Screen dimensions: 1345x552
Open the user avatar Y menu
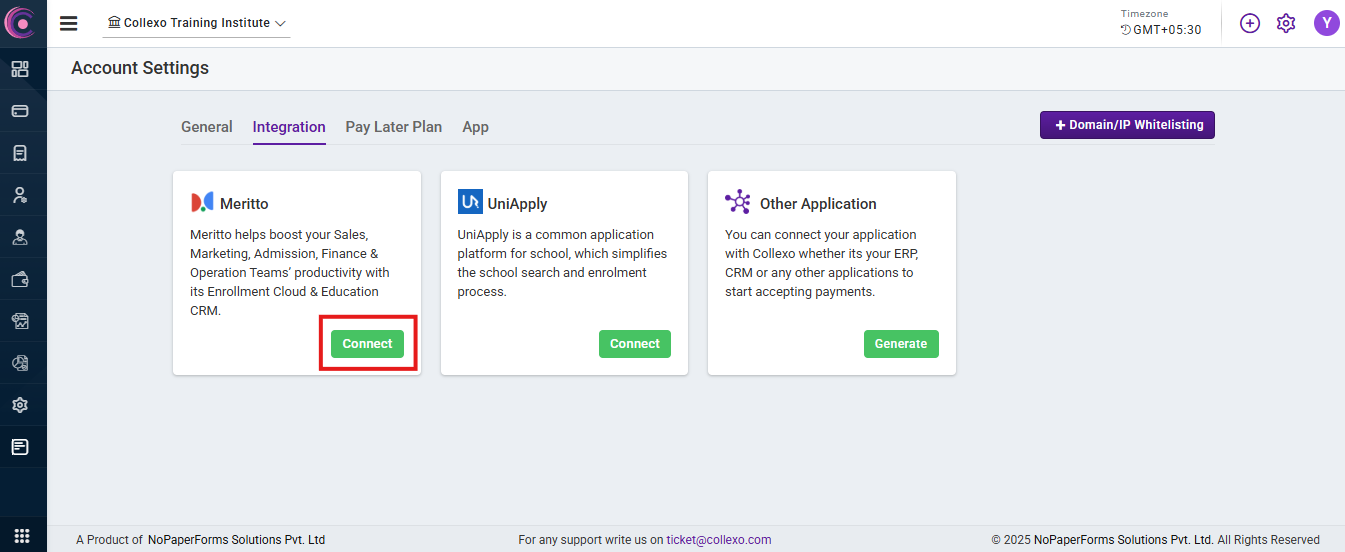pyautogui.click(x=1327, y=23)
